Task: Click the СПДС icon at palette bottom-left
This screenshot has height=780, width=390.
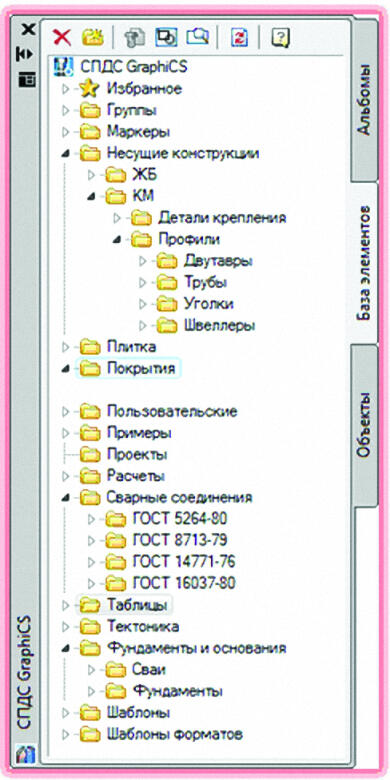Action: click(25, 754)
